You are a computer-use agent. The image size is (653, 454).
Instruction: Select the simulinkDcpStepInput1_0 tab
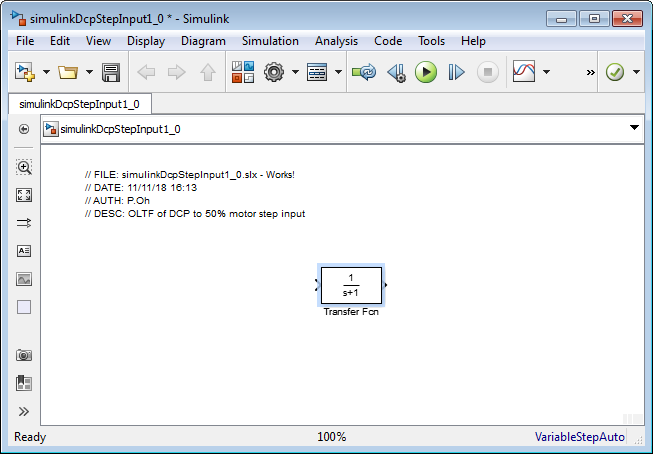pos(80,104)
